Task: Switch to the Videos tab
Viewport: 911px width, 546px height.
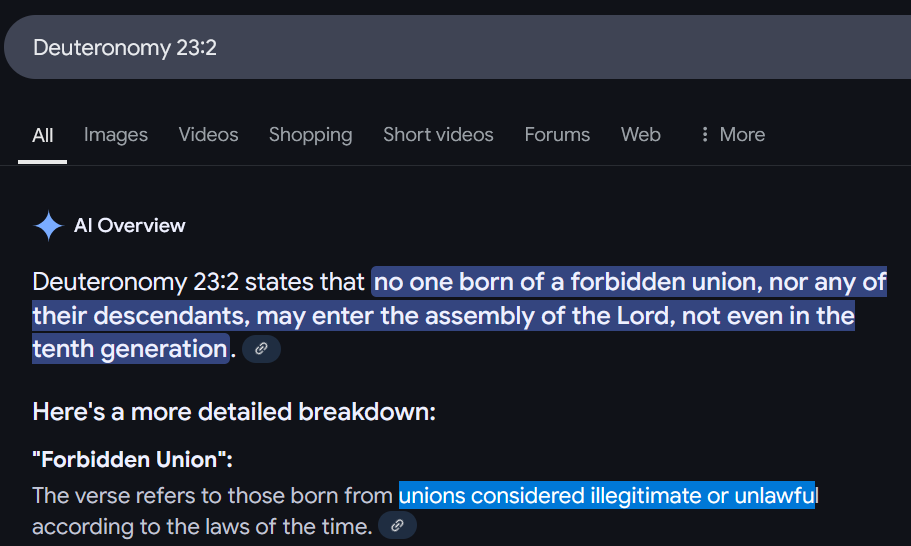Action: point(208,135)
